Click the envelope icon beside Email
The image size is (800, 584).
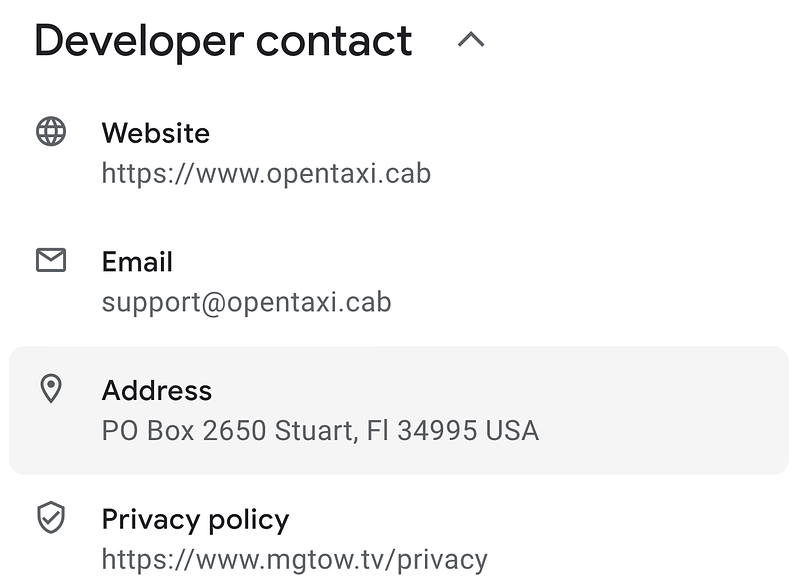click(x=51, y=260)
